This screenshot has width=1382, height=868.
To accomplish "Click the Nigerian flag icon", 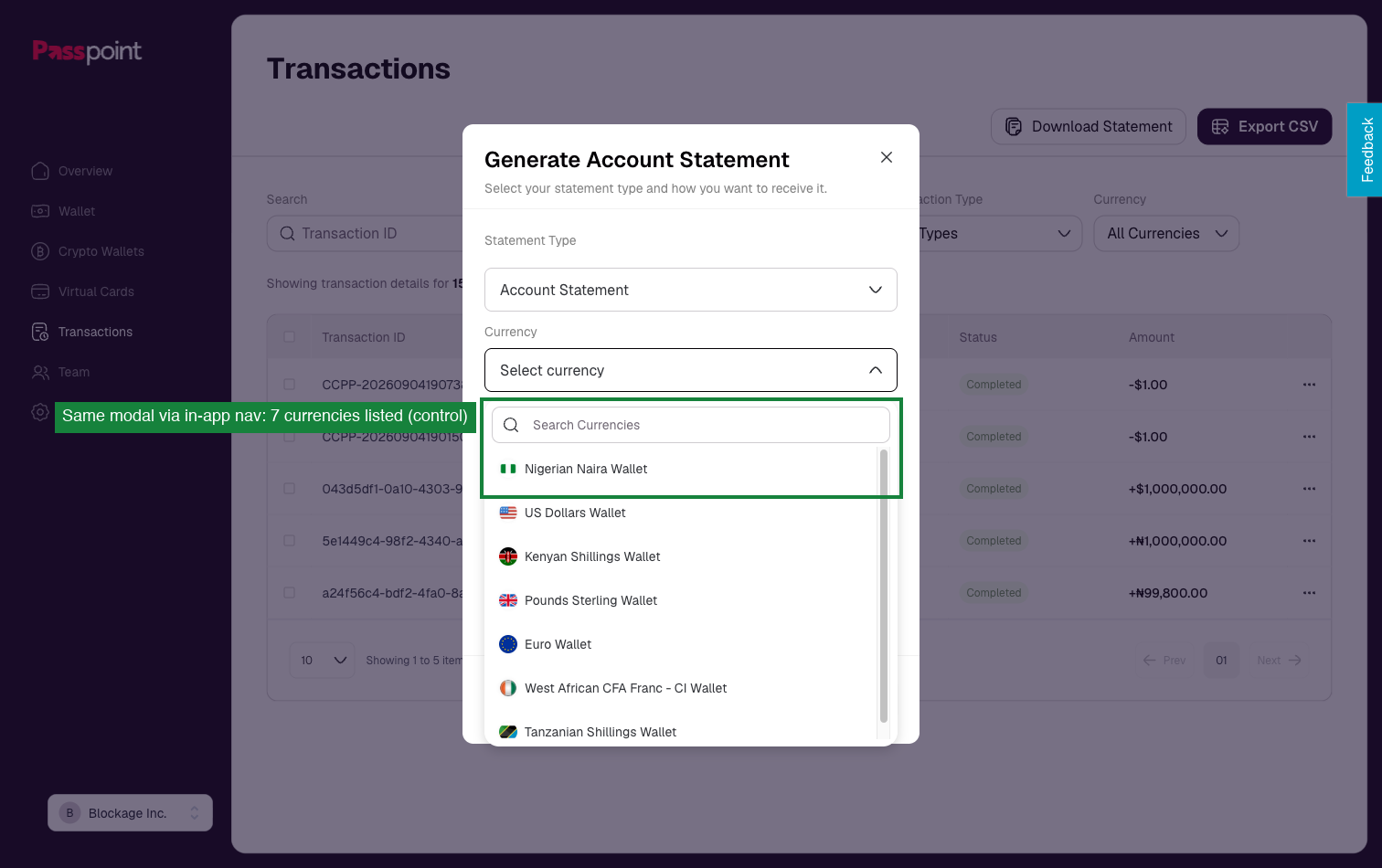I will (508, 469).
